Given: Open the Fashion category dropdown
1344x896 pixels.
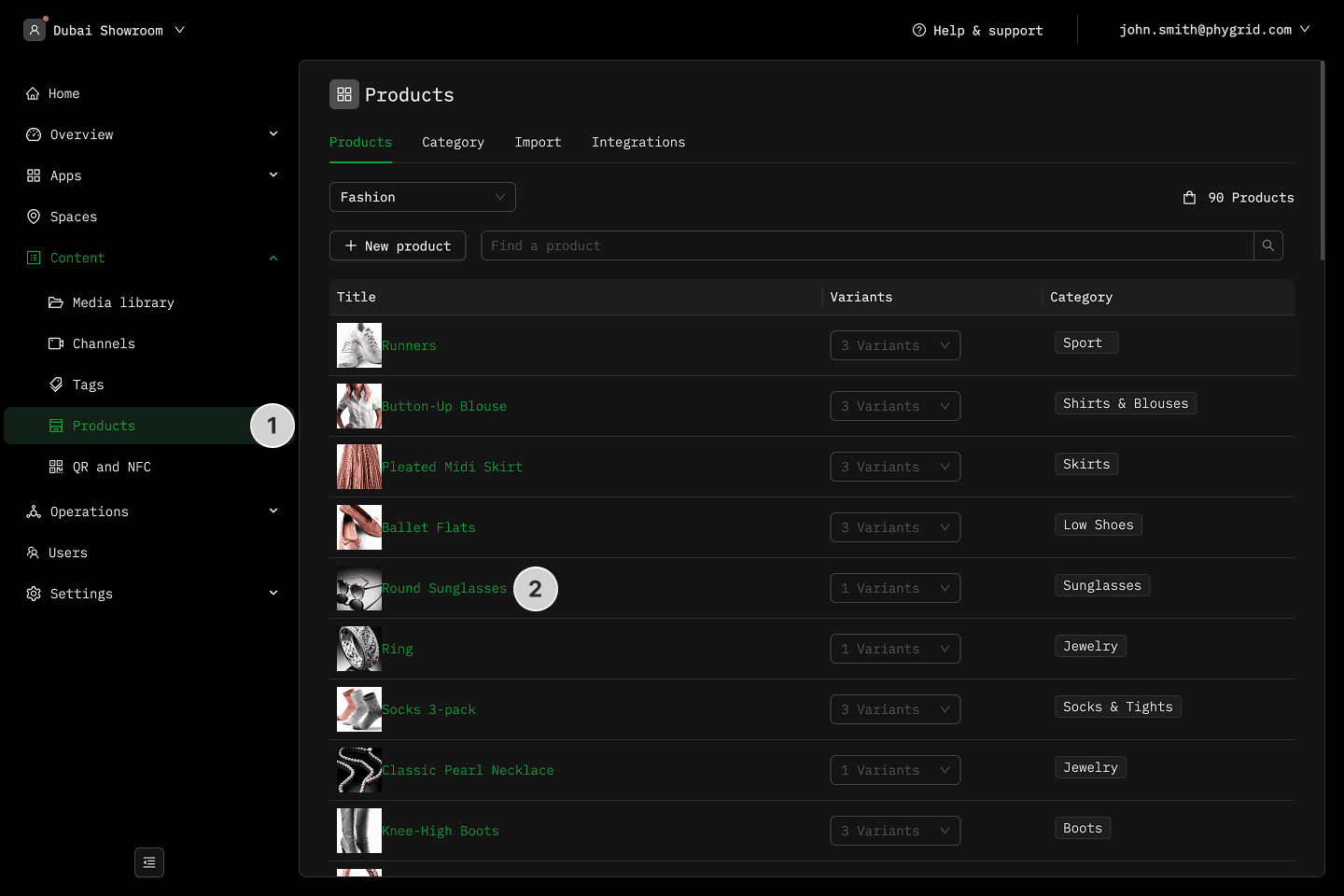Looking at the screenshot, I should tap(422, 197).
